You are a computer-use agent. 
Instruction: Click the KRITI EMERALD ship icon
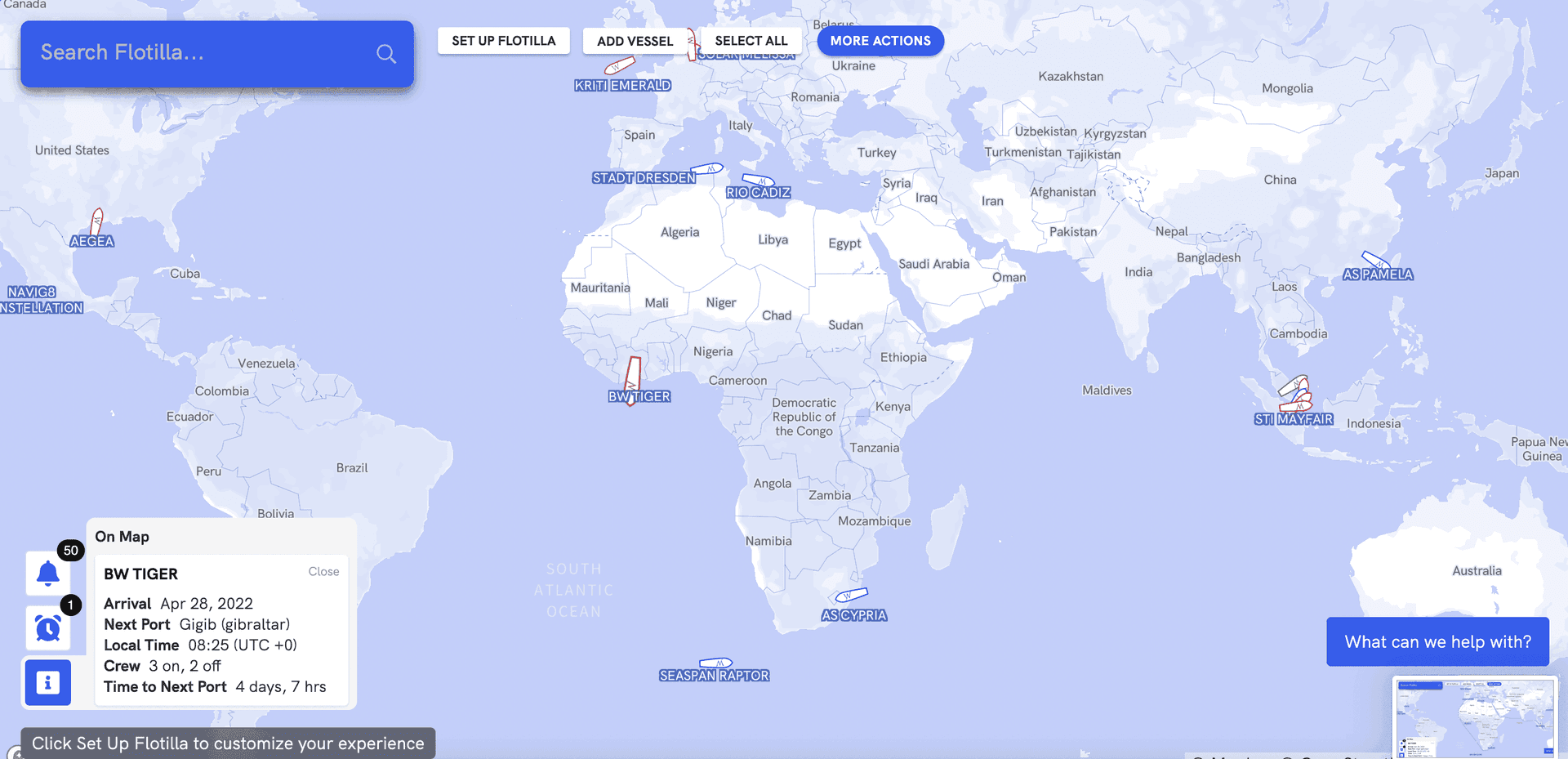(x=620, y=66)
